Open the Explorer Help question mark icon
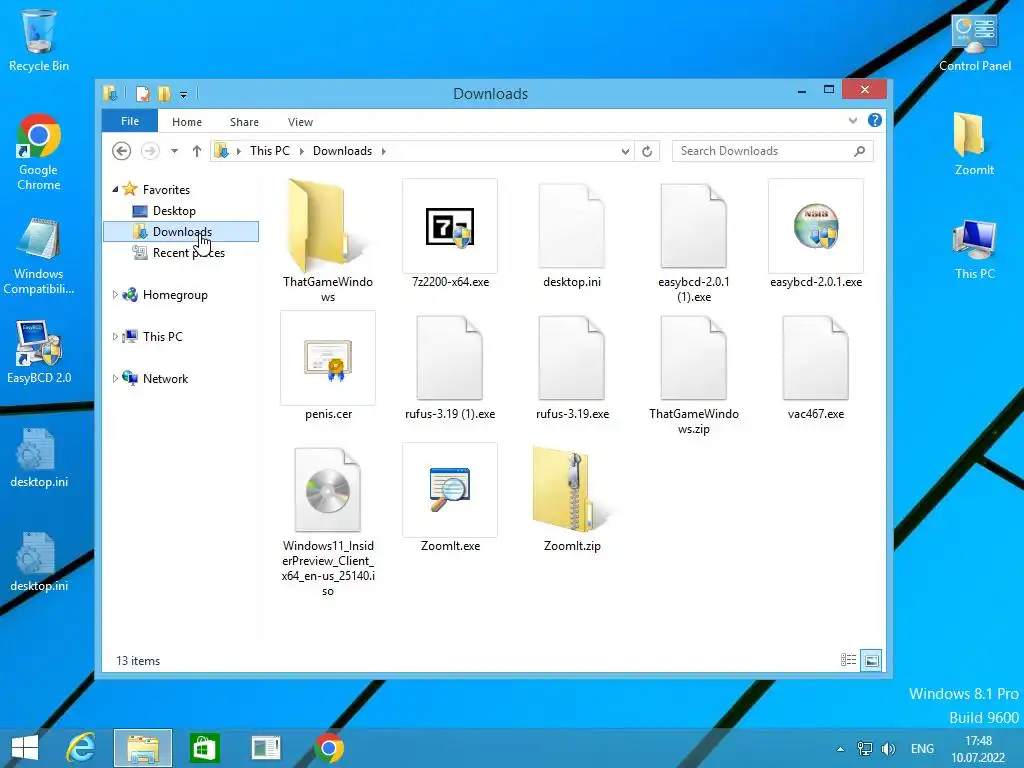Viewport: 1024px width, 768px height. pos(874,120)
